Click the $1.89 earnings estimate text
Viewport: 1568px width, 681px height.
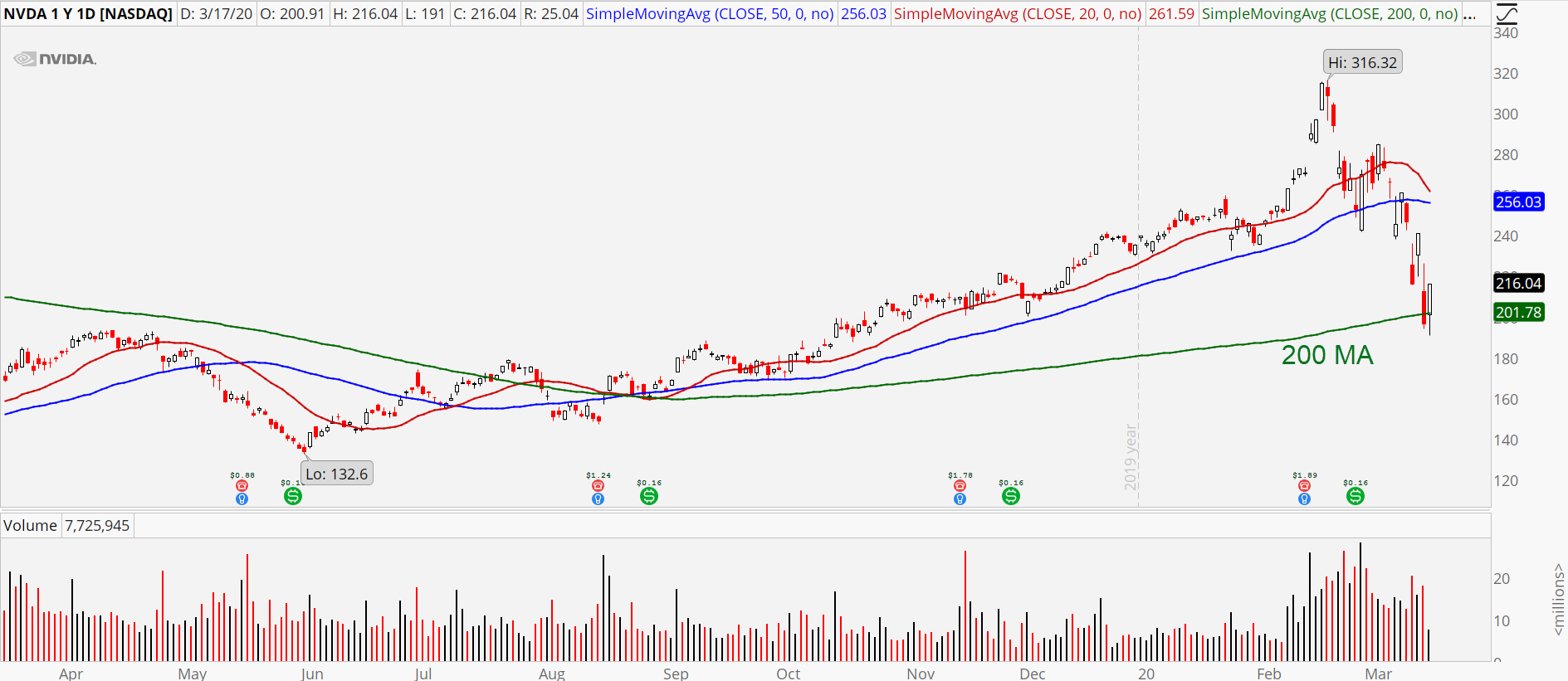pos(1305,475)
